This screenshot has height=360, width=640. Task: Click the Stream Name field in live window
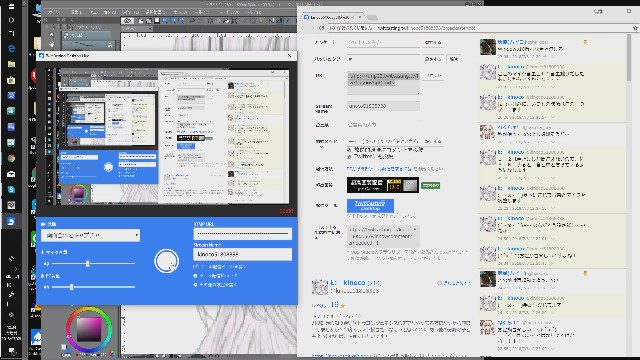pyautogui.click(x=242, y=254)
